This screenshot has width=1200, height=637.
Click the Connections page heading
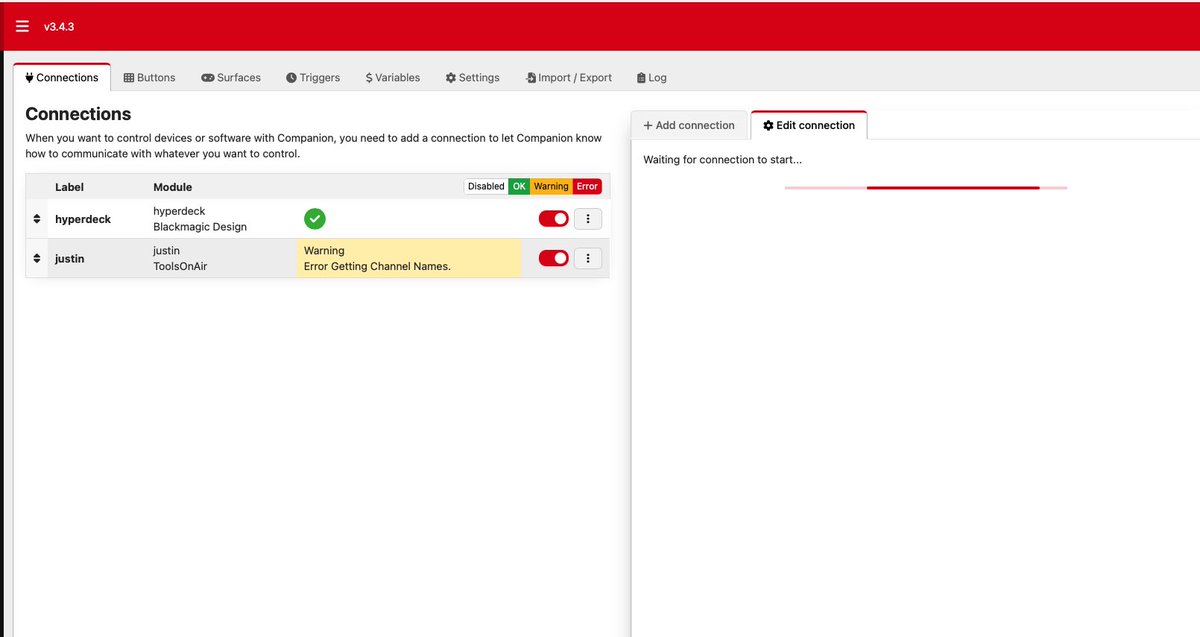(78, 114)
